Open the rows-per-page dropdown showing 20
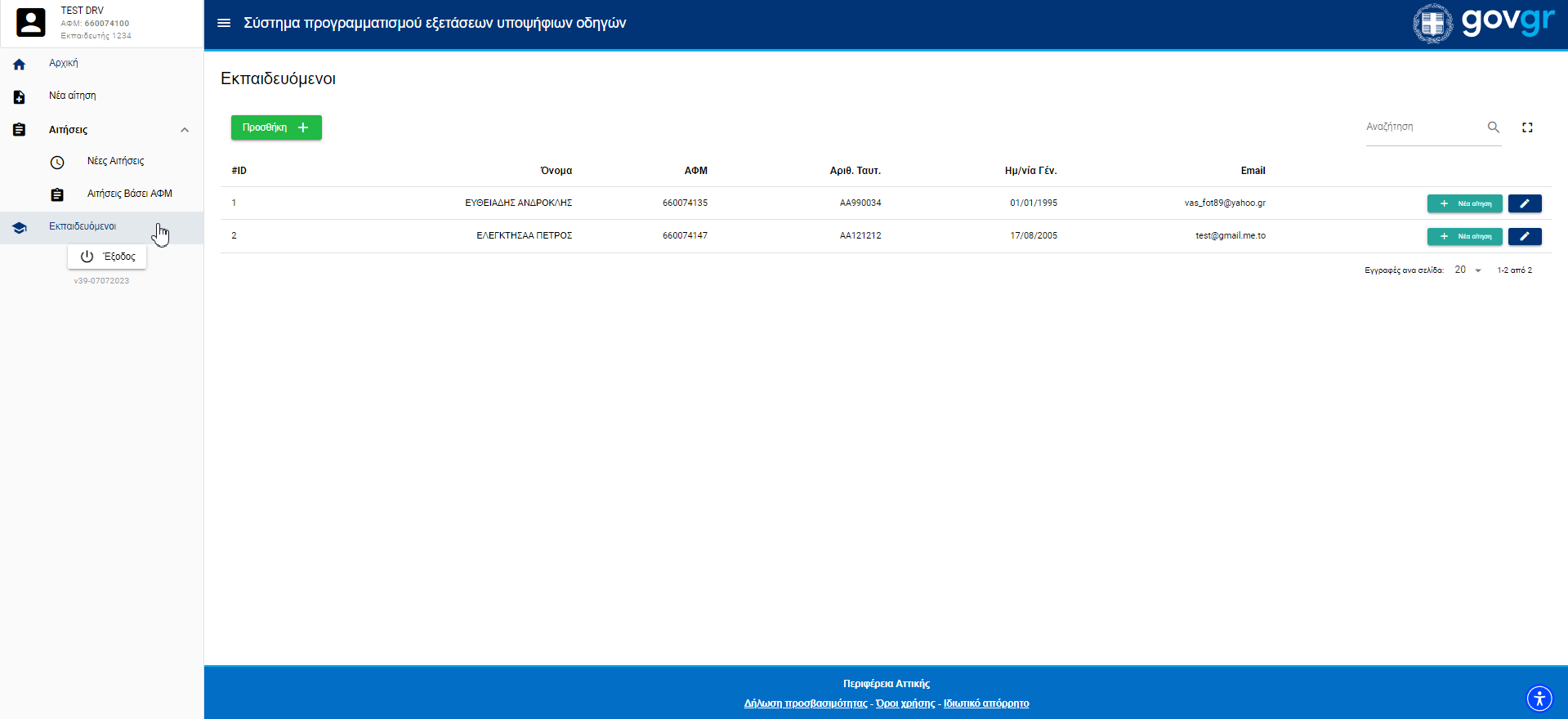Screen dimensions: 1568x719 coord(1467,270)
